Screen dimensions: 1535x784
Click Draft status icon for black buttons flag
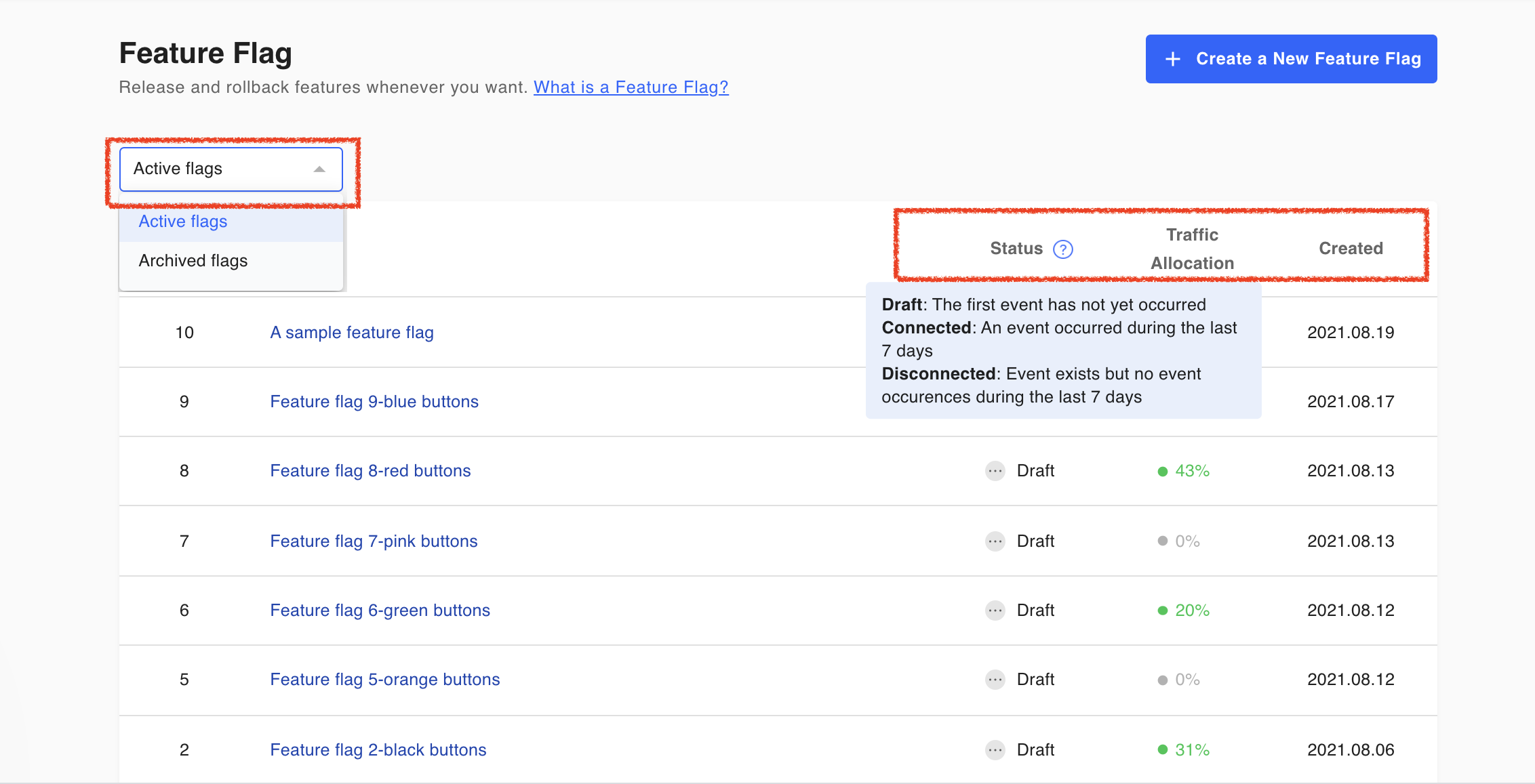click(995, 750)
